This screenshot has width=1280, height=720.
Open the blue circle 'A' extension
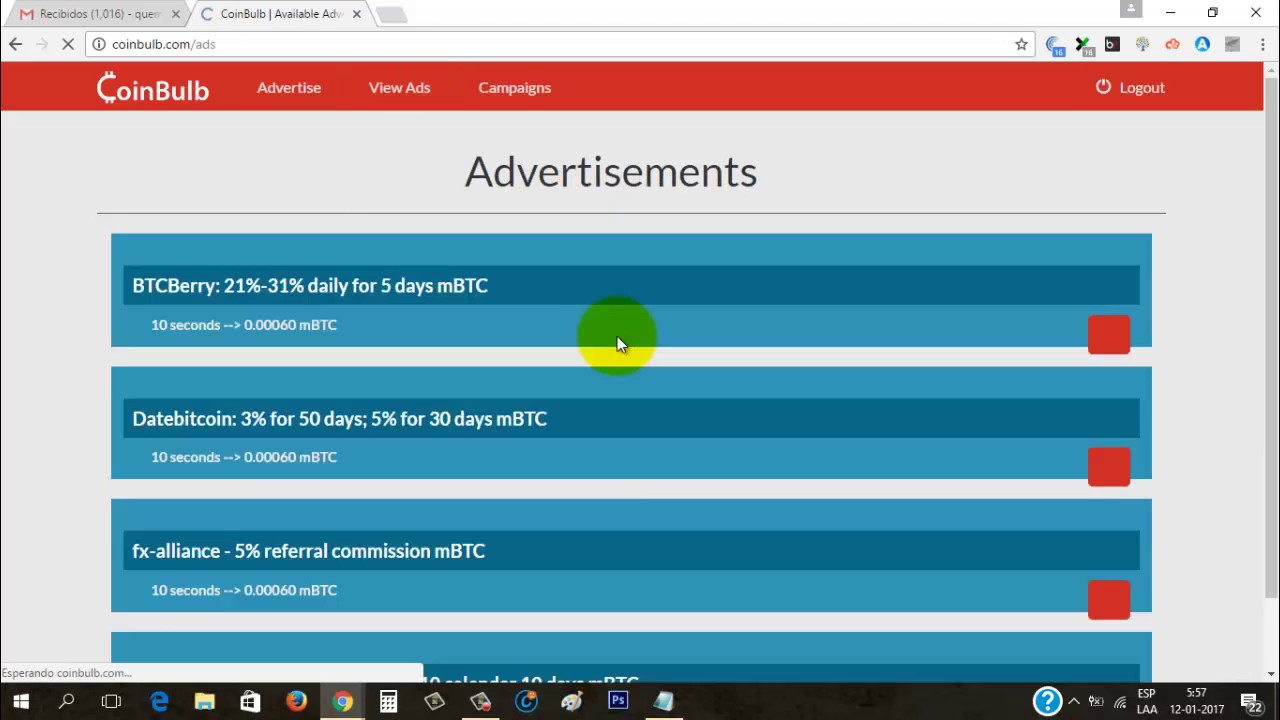[x=1202, y=44]
